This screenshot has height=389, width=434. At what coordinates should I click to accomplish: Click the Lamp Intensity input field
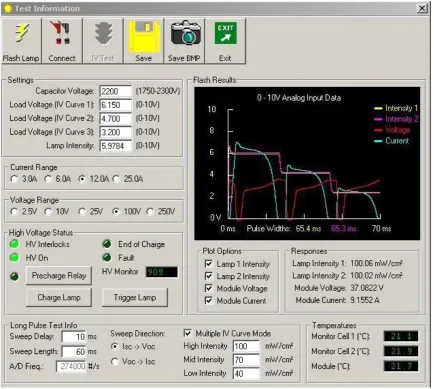point(115,146)
